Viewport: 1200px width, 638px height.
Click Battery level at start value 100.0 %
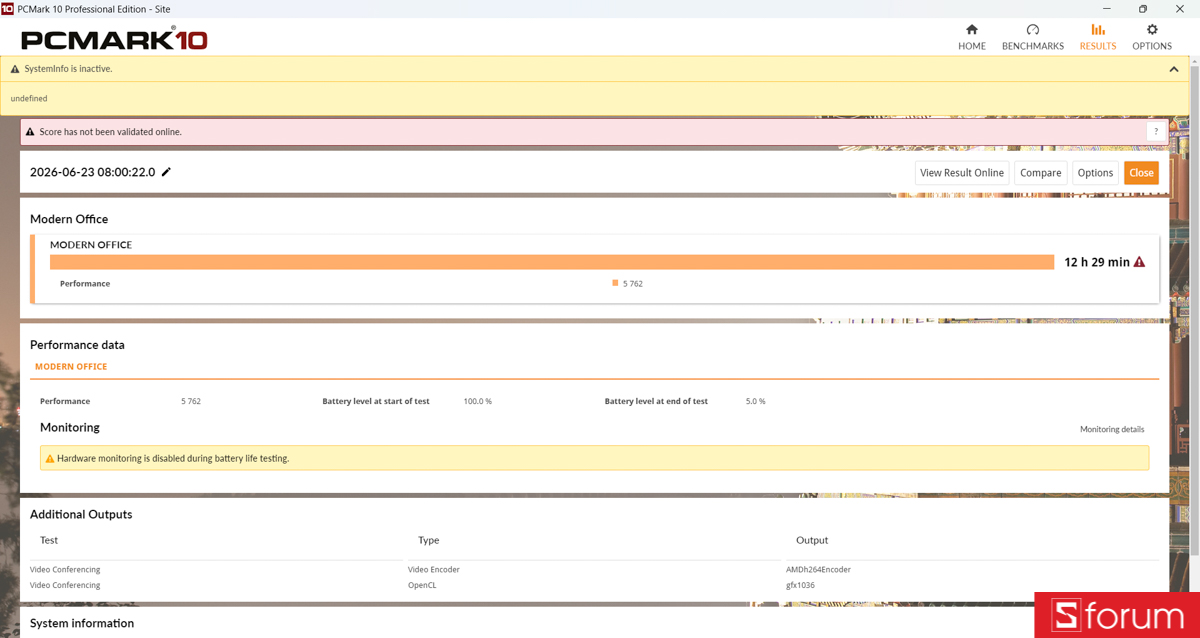click(478, 401)
